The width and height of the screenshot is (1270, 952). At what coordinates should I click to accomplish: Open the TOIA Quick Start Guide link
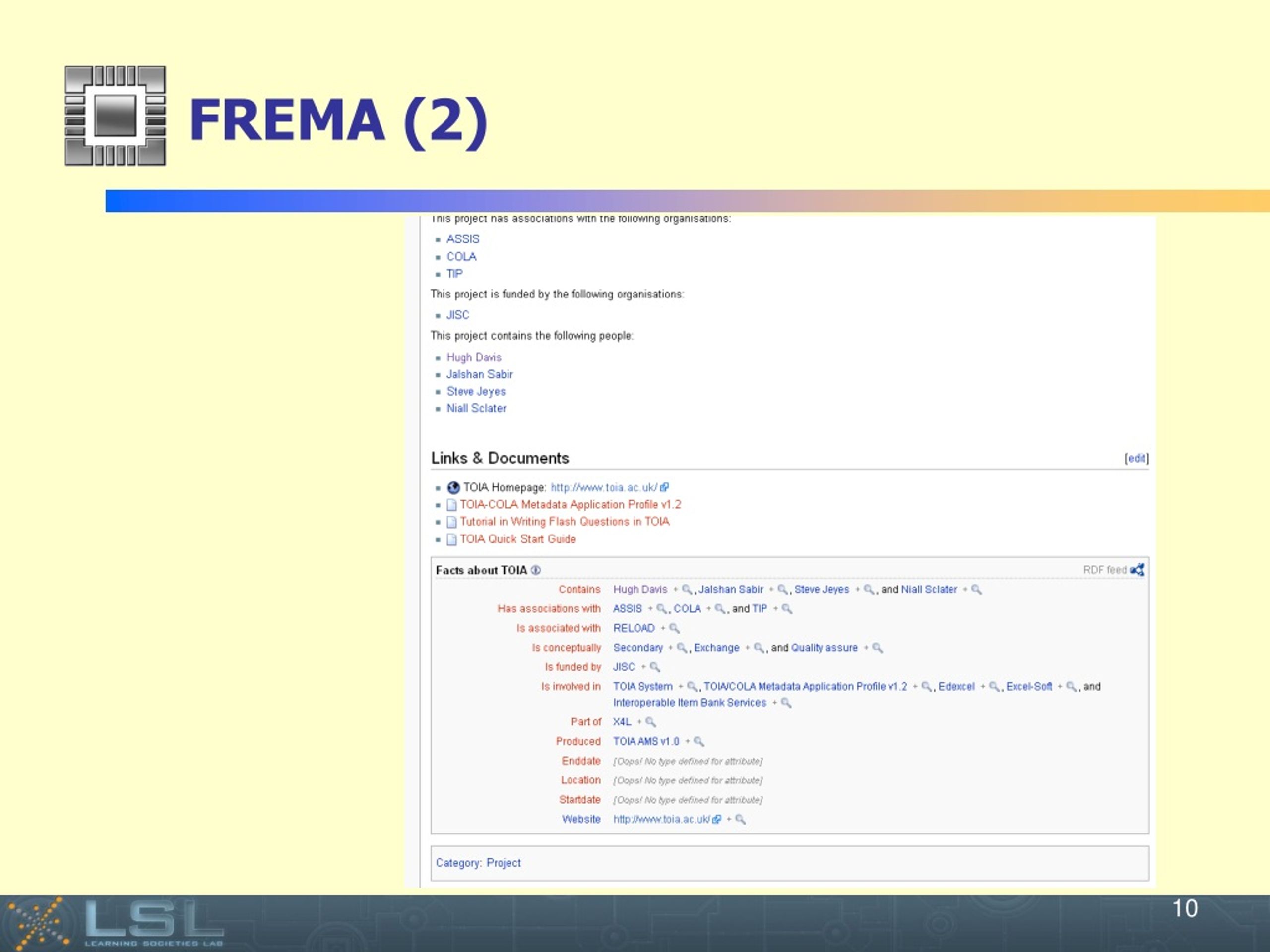click(517, 539)
